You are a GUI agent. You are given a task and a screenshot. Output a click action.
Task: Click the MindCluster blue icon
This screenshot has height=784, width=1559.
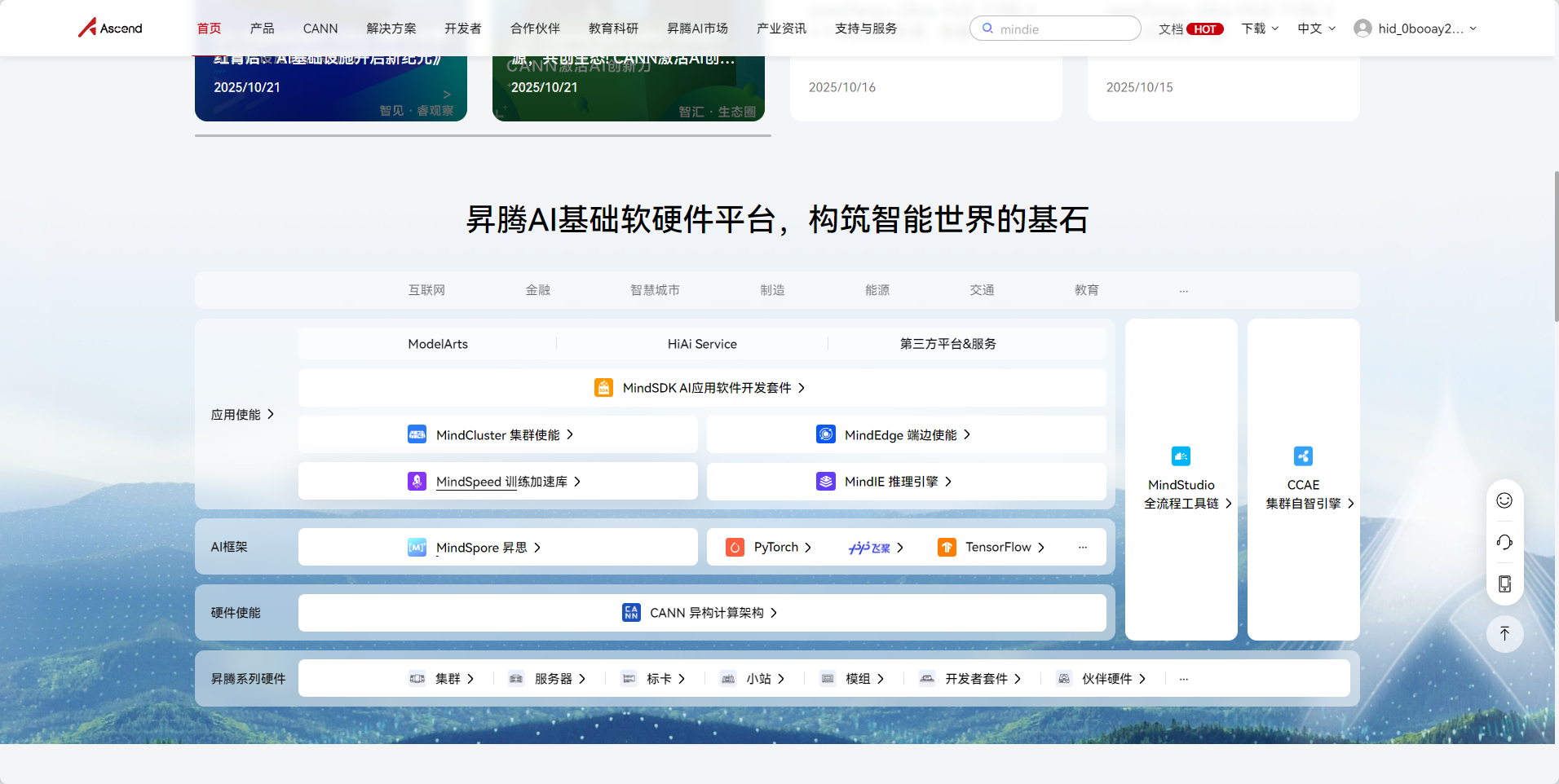pos(417,434)
